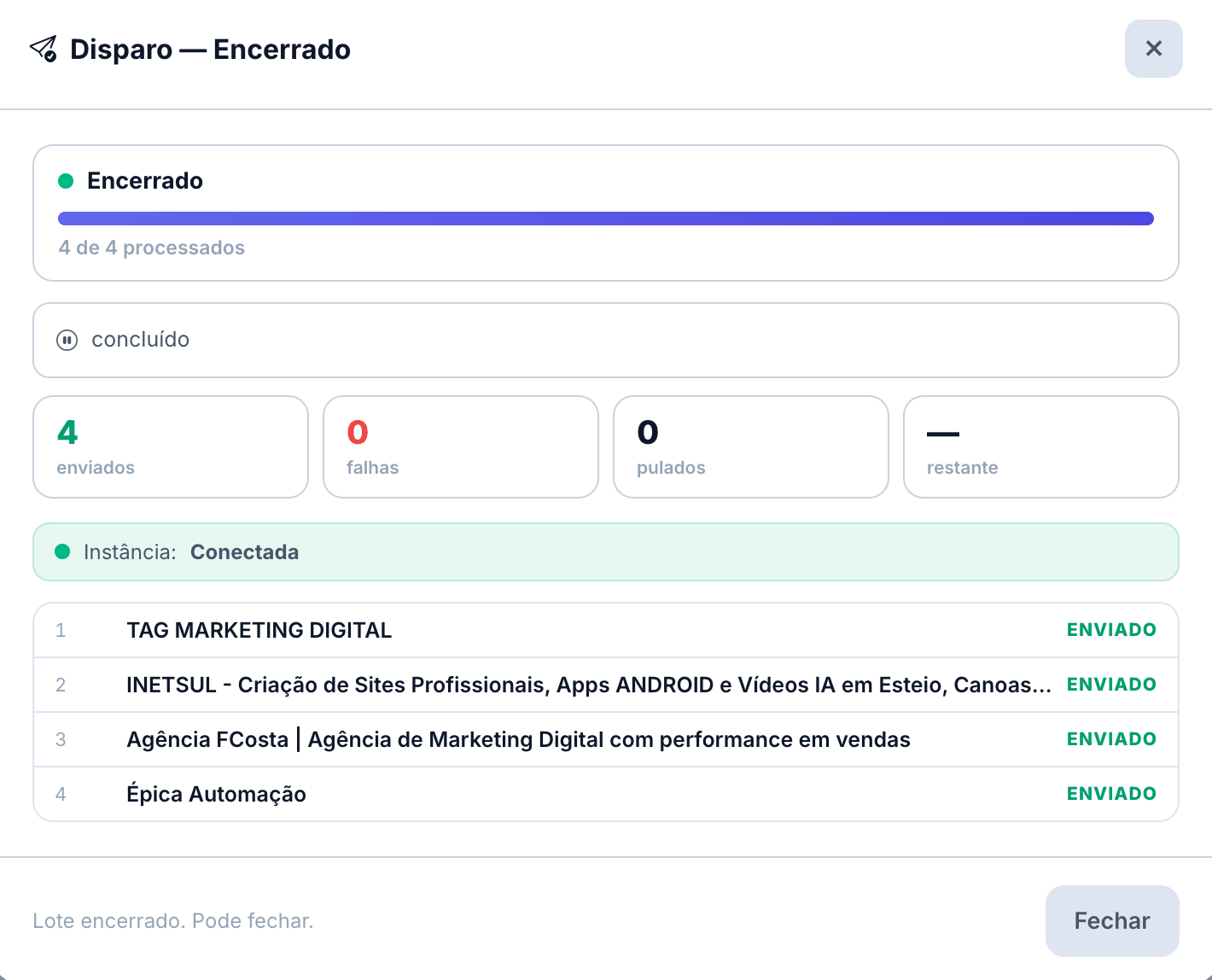Click row number 4 in list
1212x980 pixels.
point(61,794)
